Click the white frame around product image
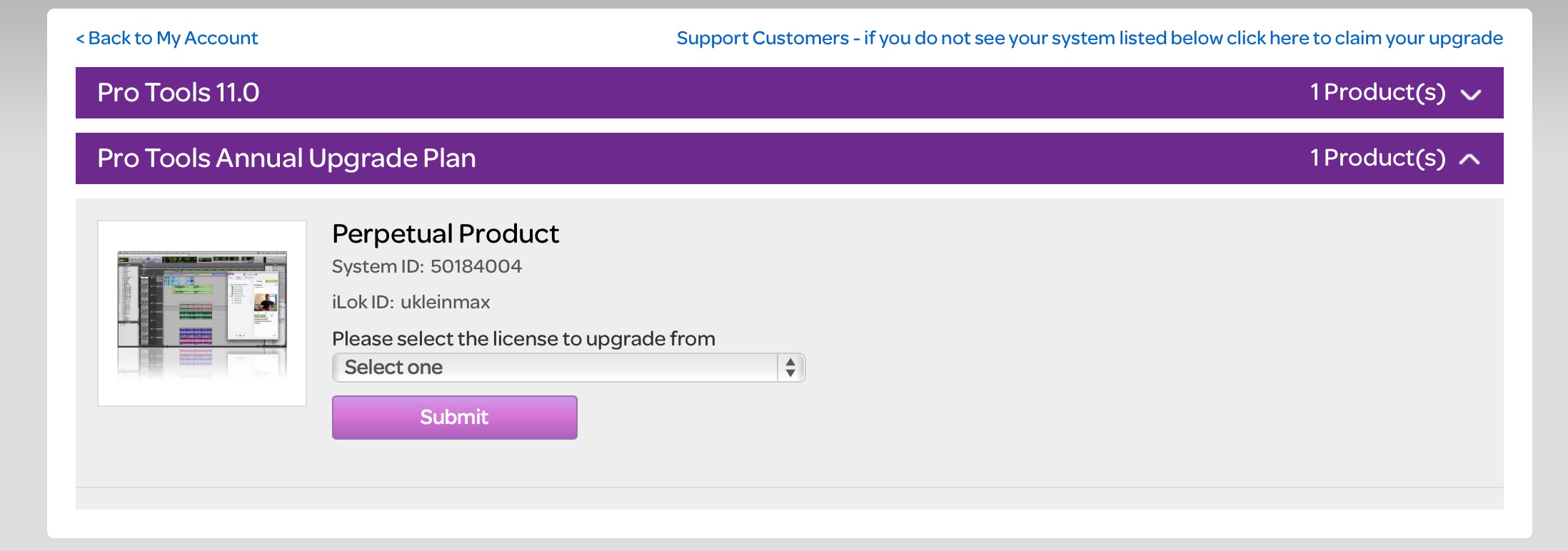This screenshot has width=1568, height=551. (202, 313)
